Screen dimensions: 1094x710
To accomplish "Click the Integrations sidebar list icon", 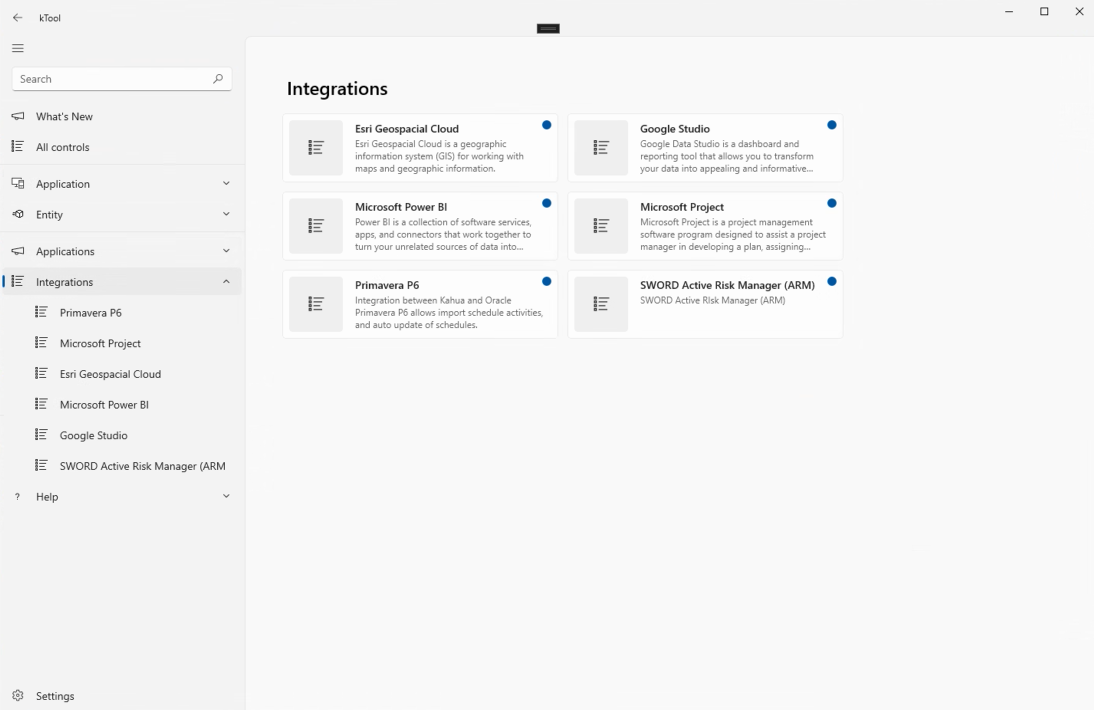I will pyautogui.click(x=17, y=282).
